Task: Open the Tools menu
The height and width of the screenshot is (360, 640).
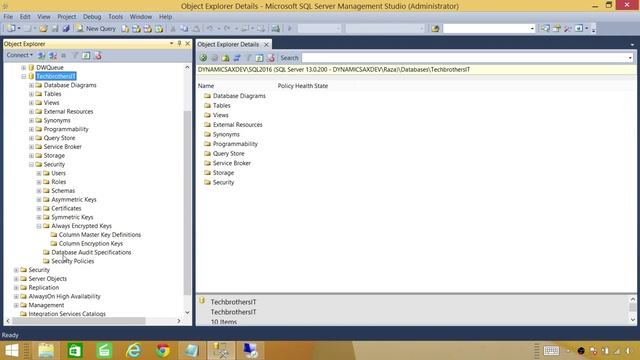Action: [116, 17]
